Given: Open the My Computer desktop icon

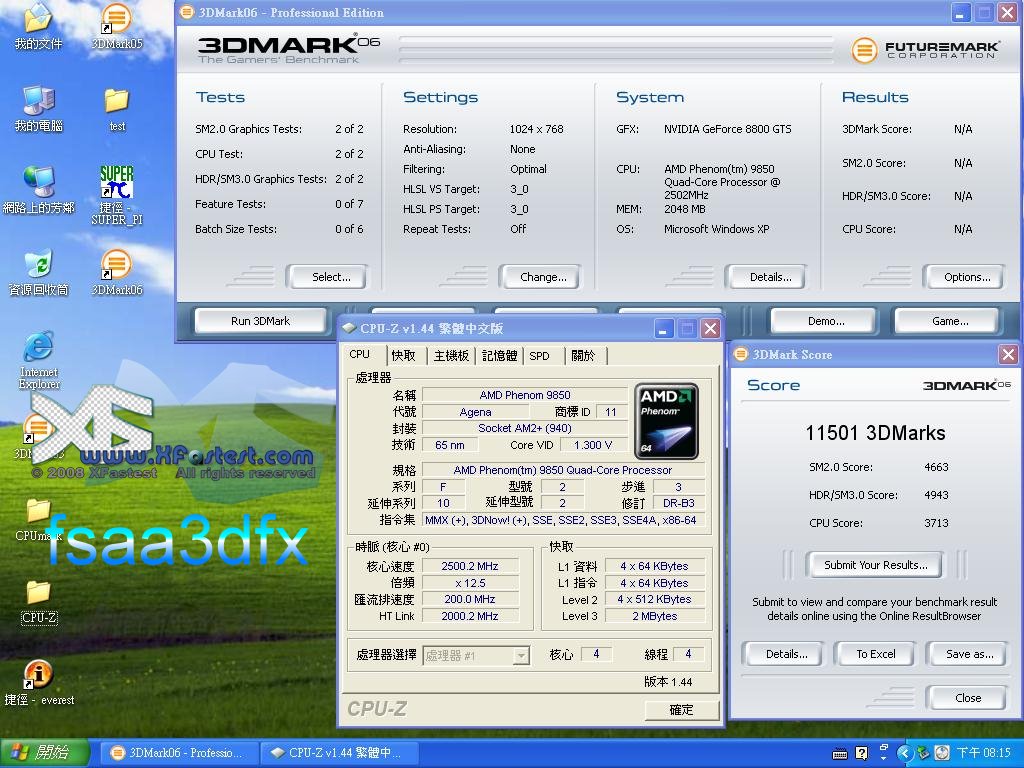Looking at the screenshot, I should [39, 101].
